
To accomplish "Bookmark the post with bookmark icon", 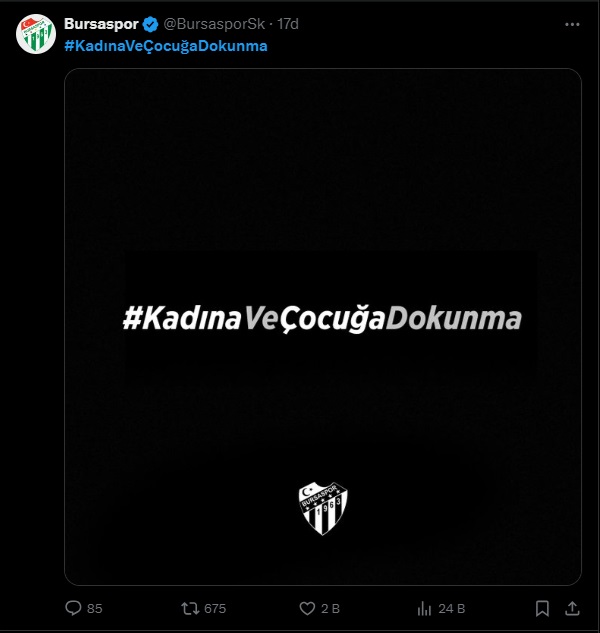I will pos(542,608).
